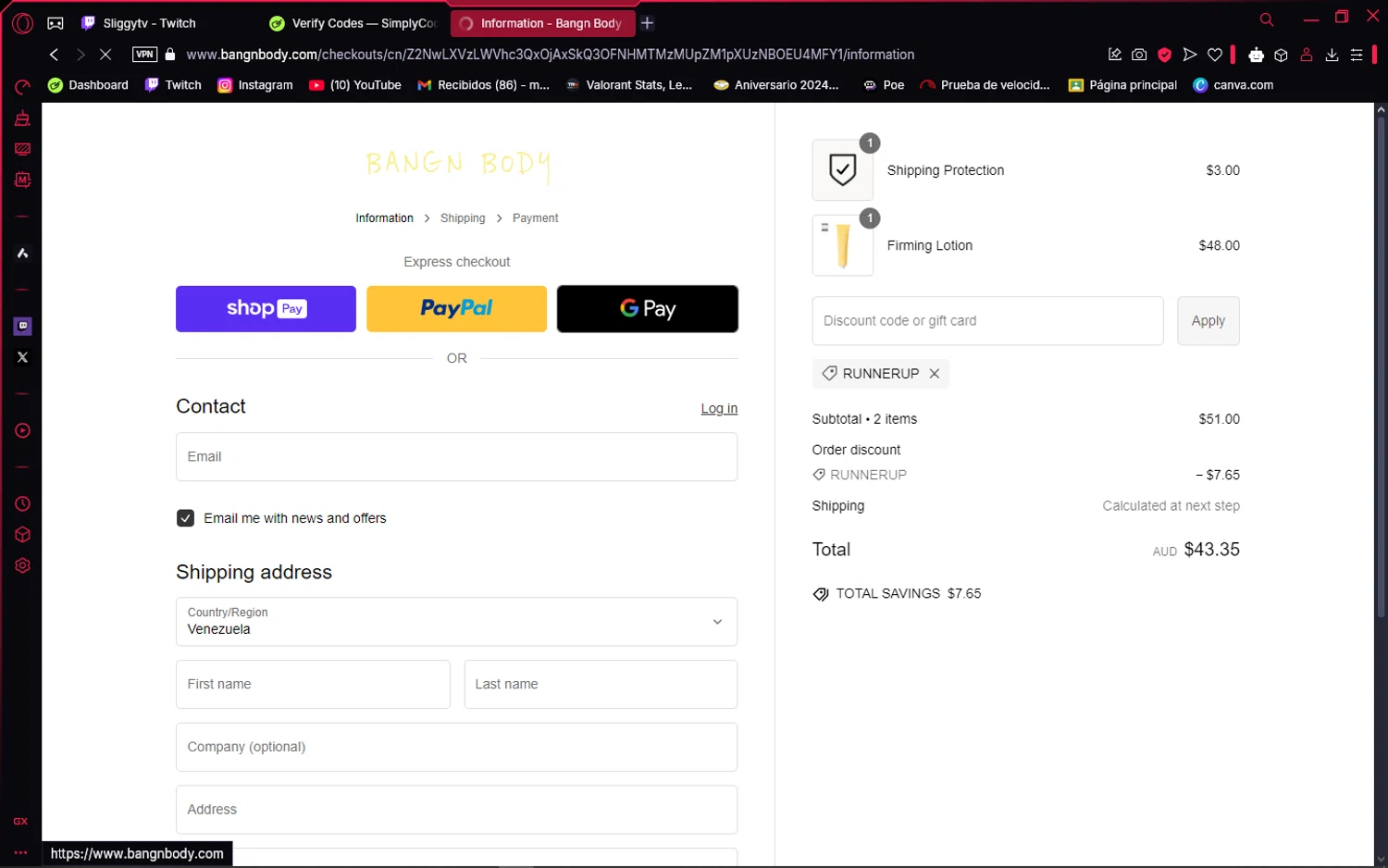Click the Apply discount button
Screen dimensions: 1388x868
(x=1208, y=321)
